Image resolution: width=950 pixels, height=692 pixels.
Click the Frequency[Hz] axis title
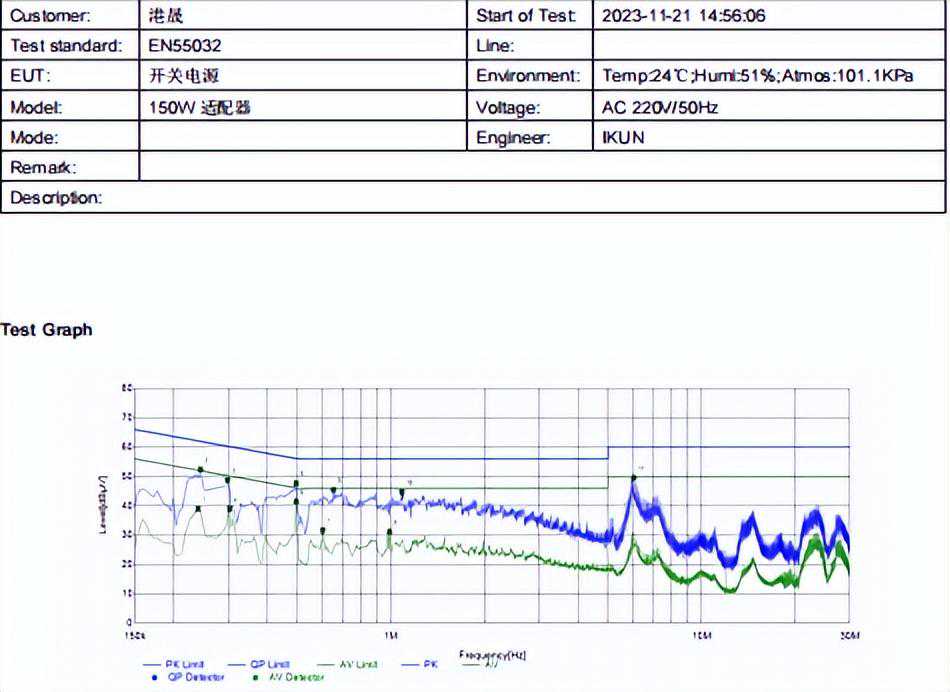492,655
